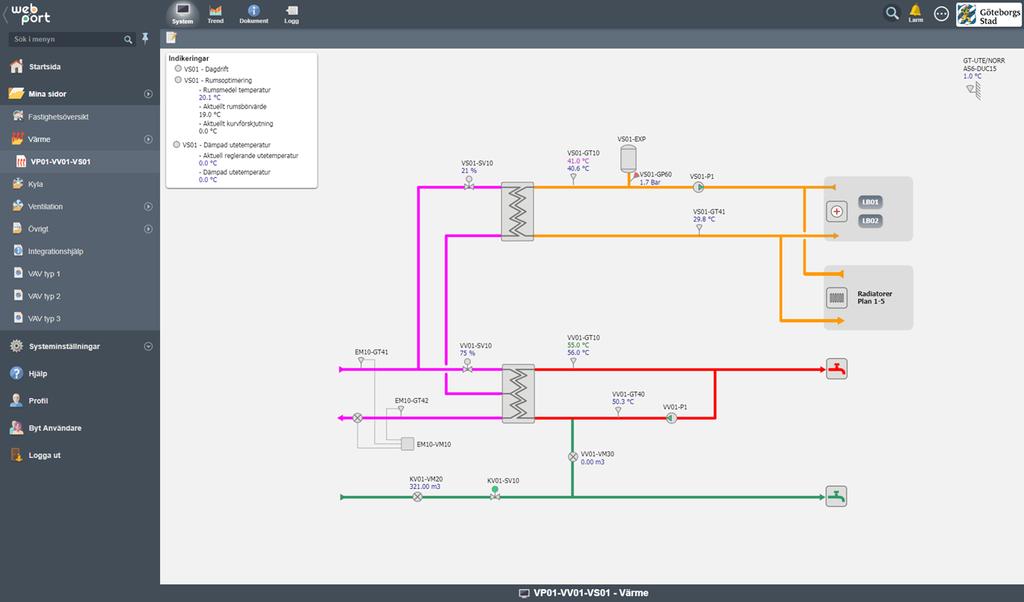Click the VS01-GT10 value 41.0 °C
This screenshot has width=1024, height=602.
578,161
